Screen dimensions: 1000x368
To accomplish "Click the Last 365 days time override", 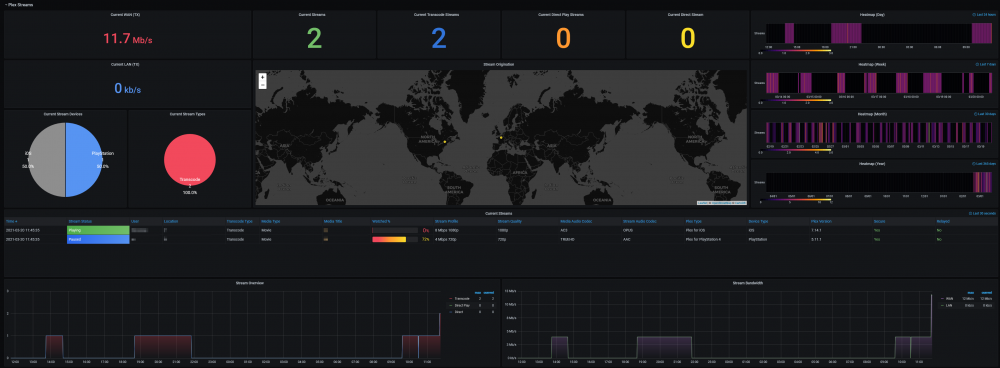I will point(983,163).
